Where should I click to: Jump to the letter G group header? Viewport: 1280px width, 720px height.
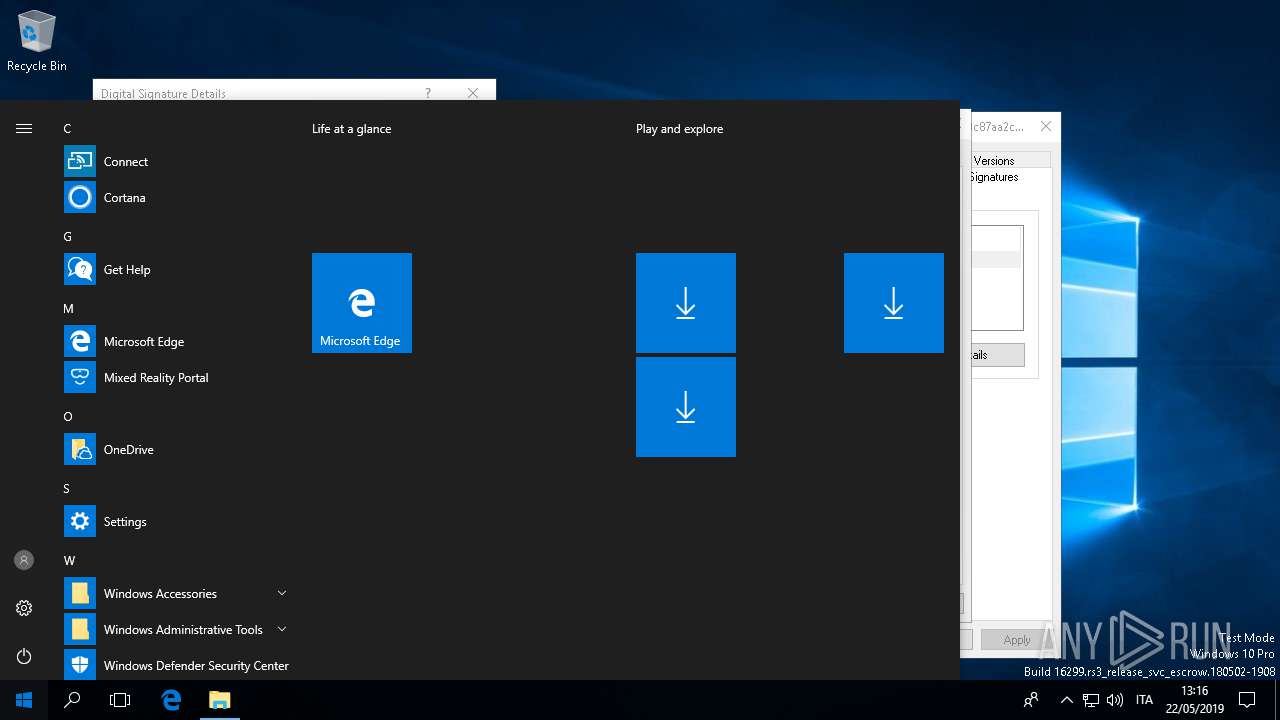[67, 237]
